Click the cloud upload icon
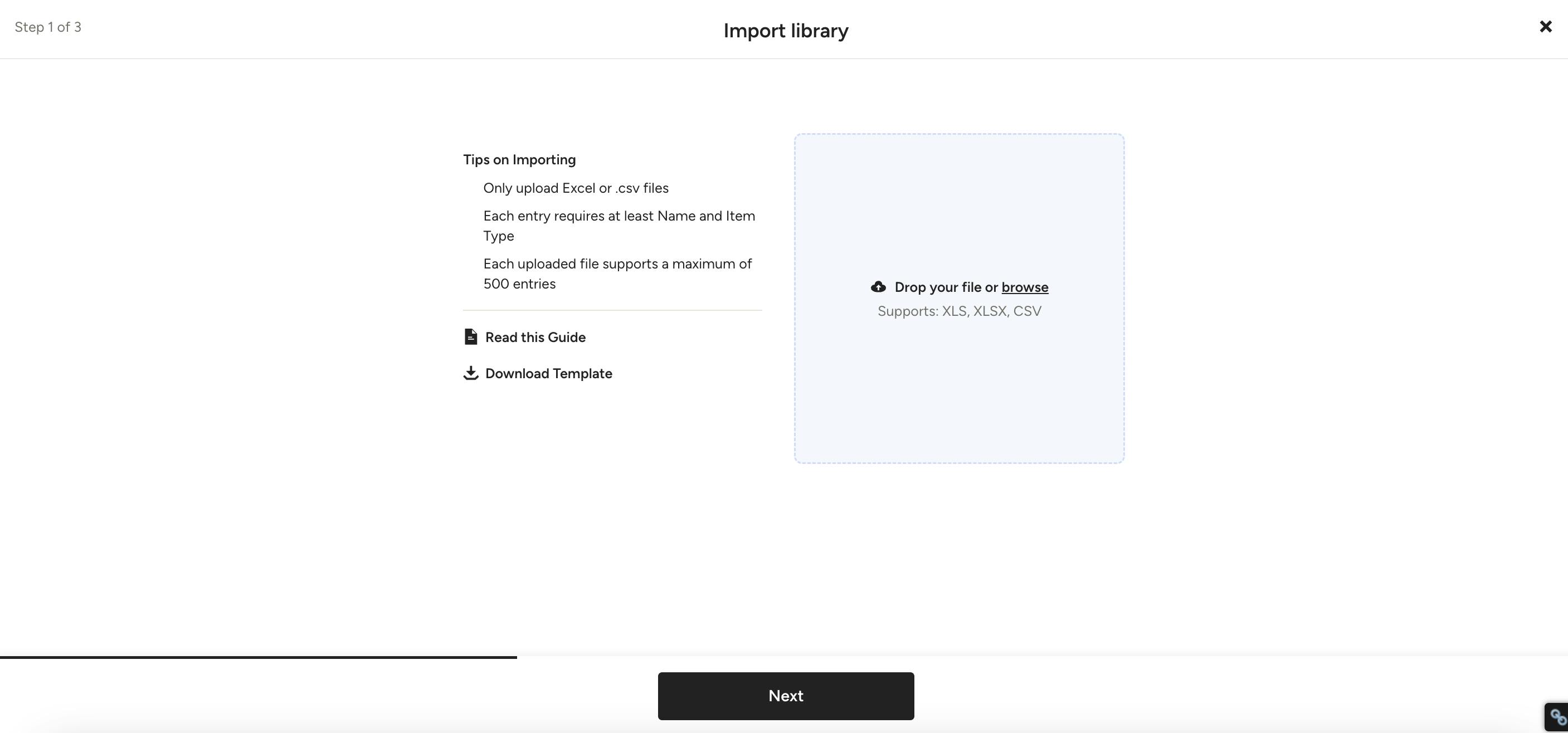The width and height of the screenshot is (1568, 733). pyautogui.click(x=878, y=286)
